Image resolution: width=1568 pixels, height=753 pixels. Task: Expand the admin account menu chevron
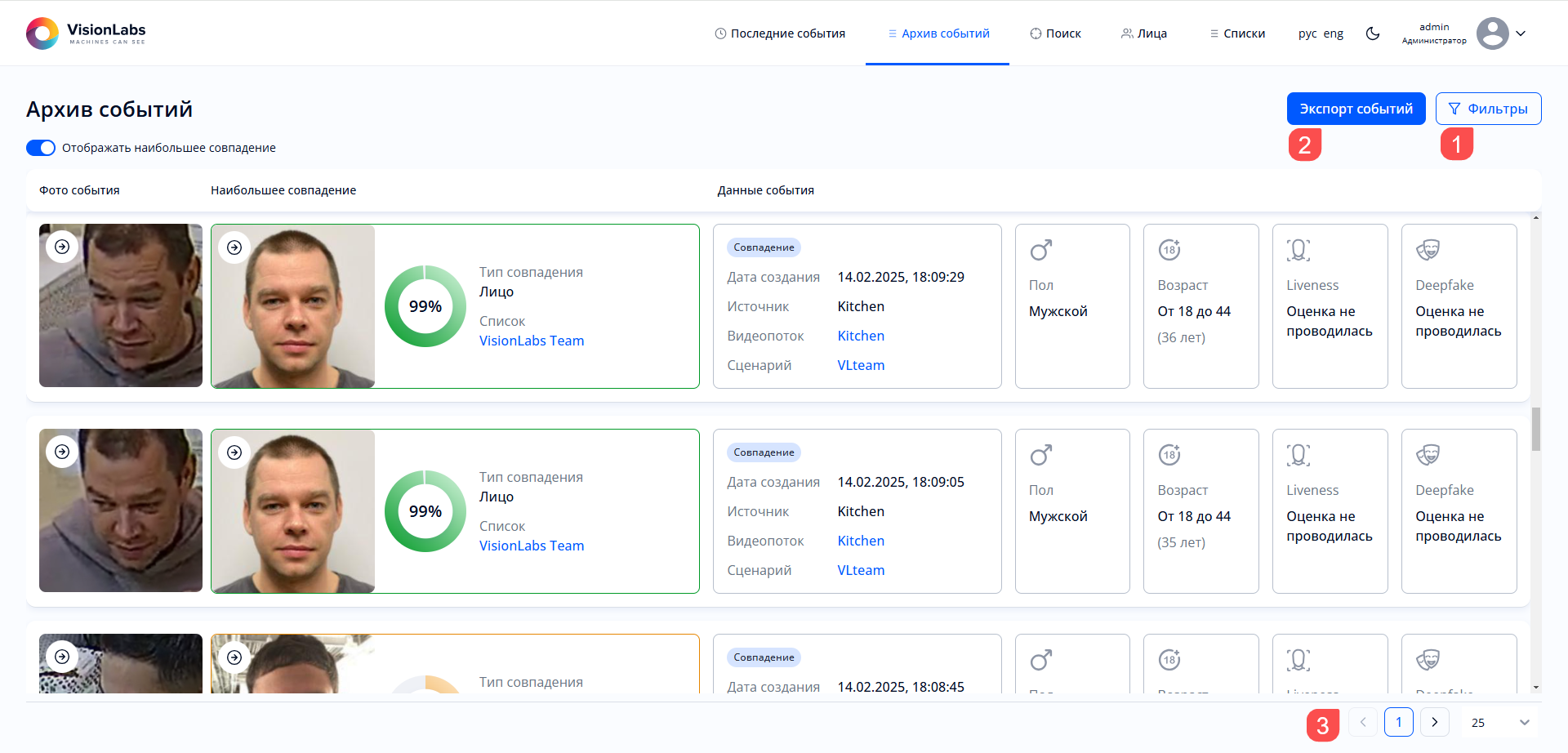click(1521, 33)
